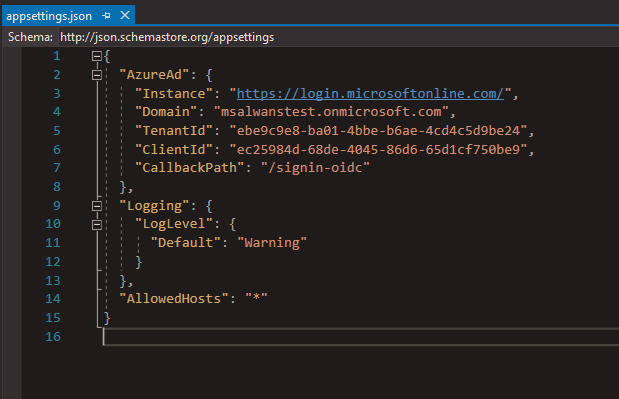Collapse the Logging section
This screenshot has height=399, width=619.
(97, 206)
